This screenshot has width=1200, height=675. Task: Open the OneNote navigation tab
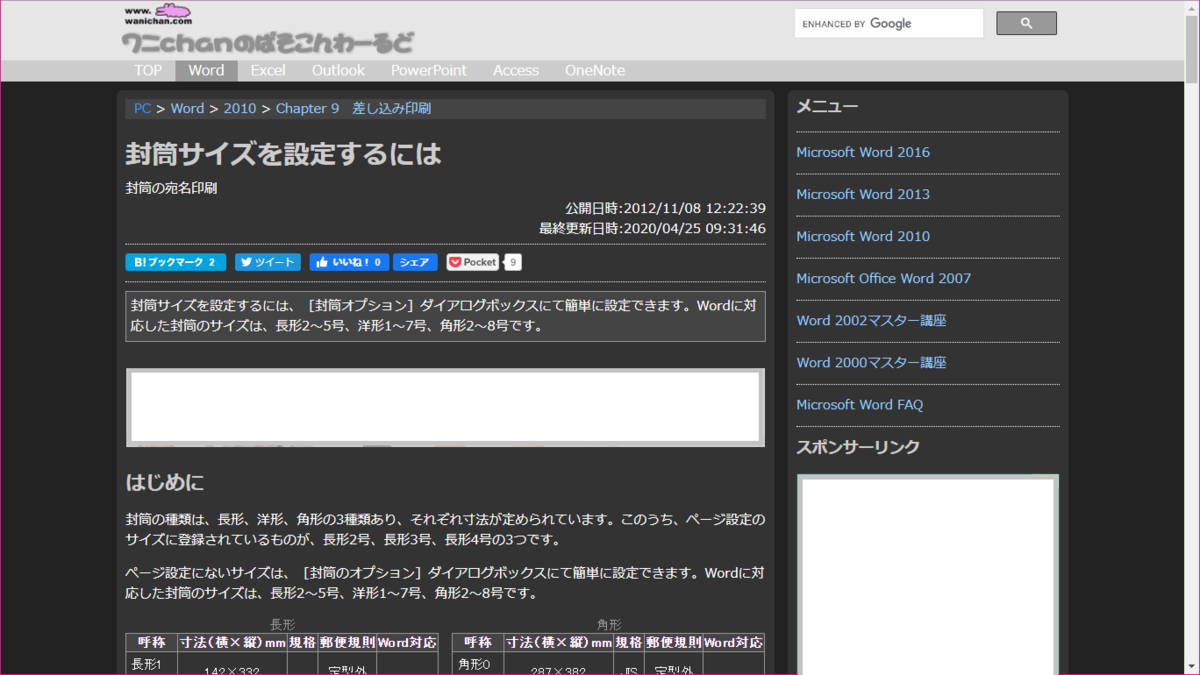pos(595,70)
